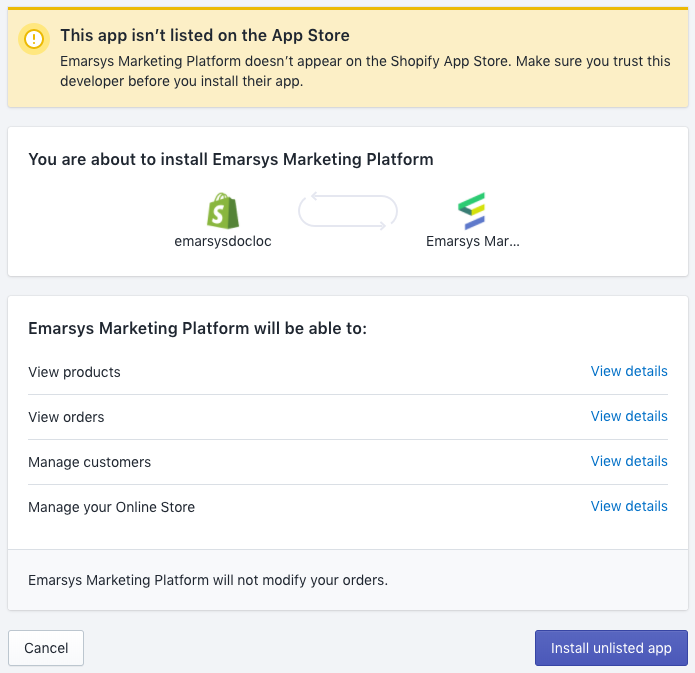The height and width of the screenshot is (673, 695).
Task: Click 'This app isn't listed' banner heading
Action: click(205, 35)
